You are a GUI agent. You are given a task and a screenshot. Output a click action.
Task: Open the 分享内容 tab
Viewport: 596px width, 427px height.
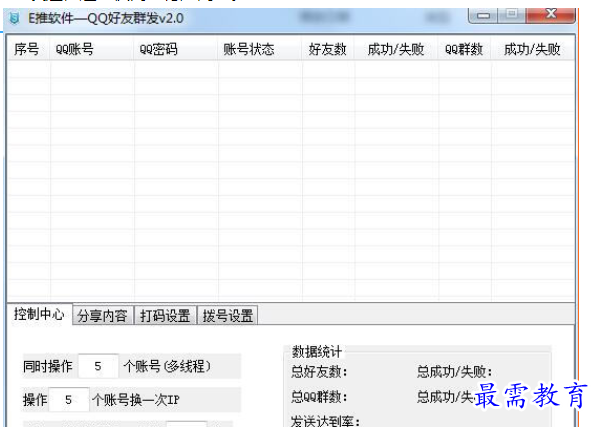(103, 316)
